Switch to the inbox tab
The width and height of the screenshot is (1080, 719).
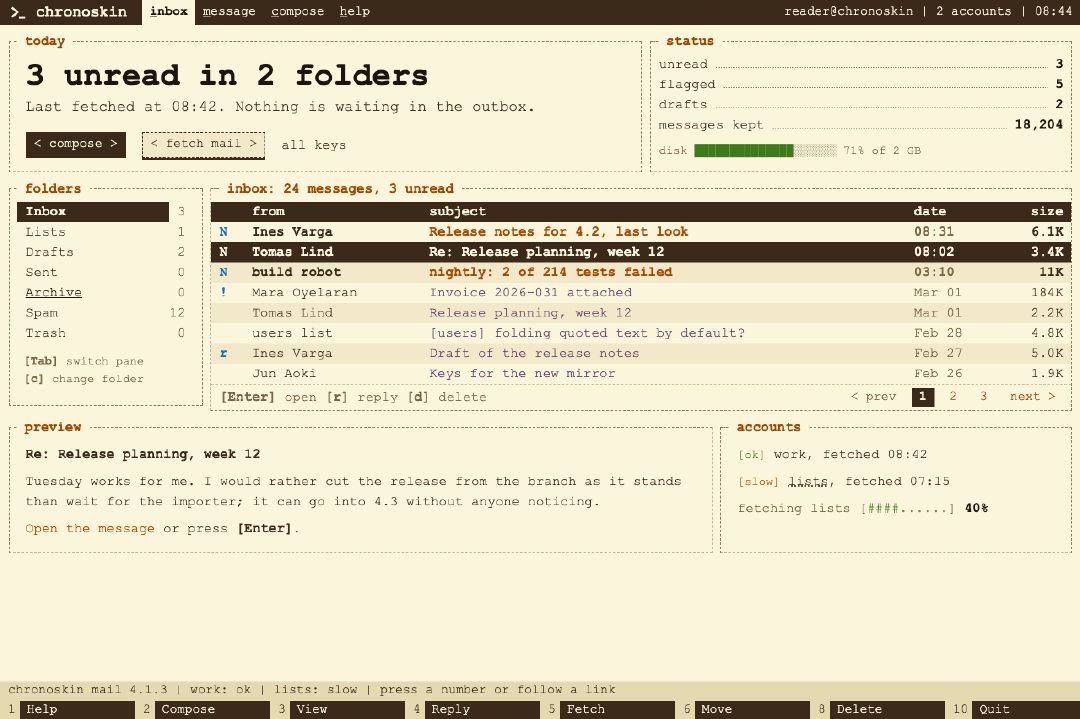[x=169, y=12]
